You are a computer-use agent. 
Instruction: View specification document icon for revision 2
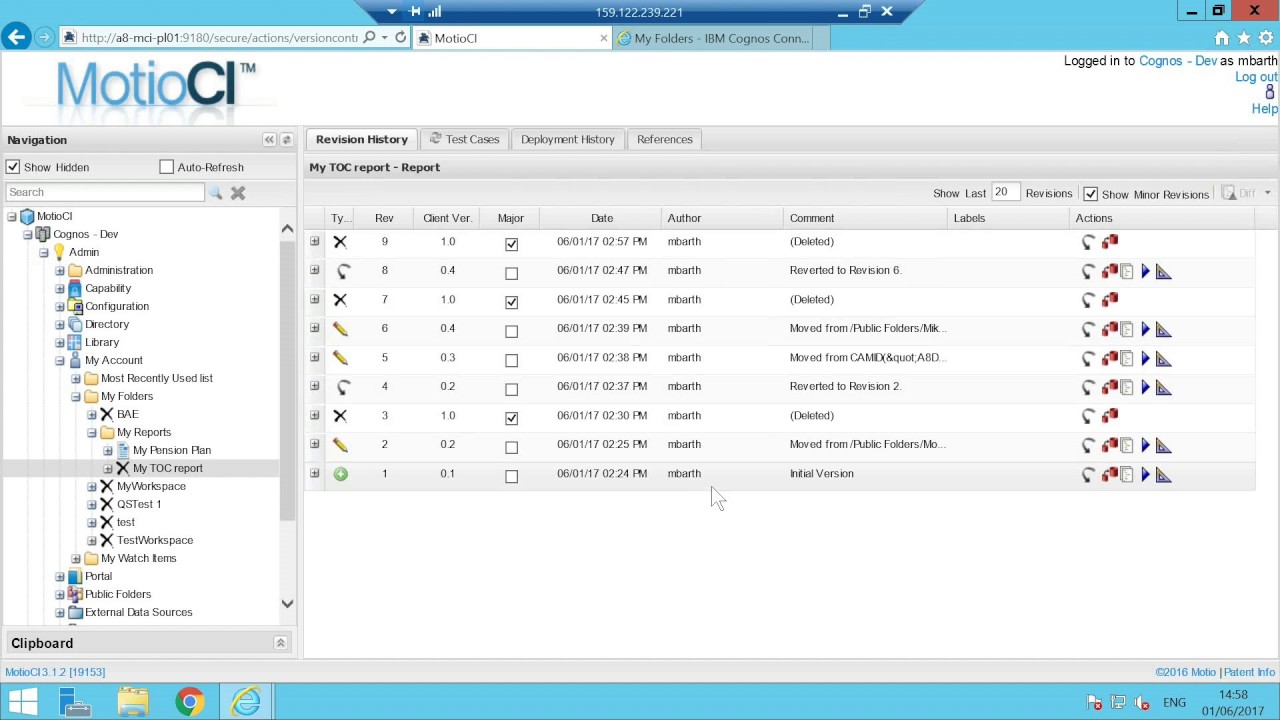[x=1127, y=445]
